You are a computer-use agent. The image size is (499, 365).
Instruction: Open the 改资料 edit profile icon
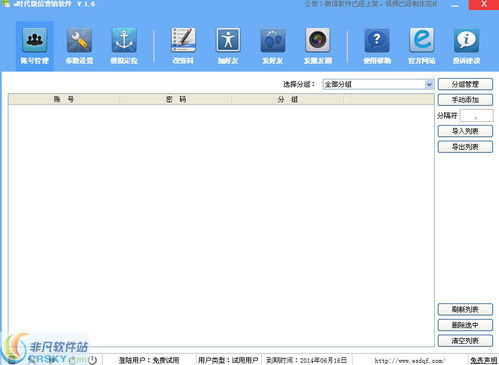(183, 46)
